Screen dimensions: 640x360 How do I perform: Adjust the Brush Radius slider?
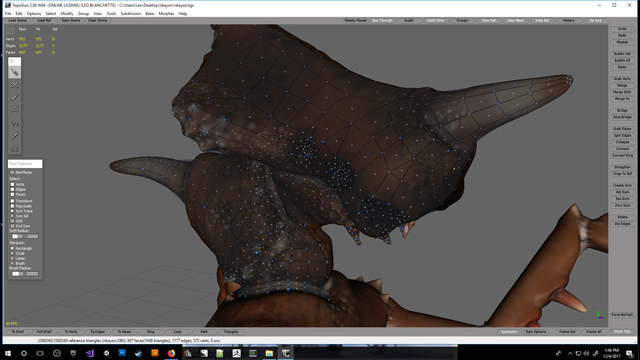(x=25, y=274)
